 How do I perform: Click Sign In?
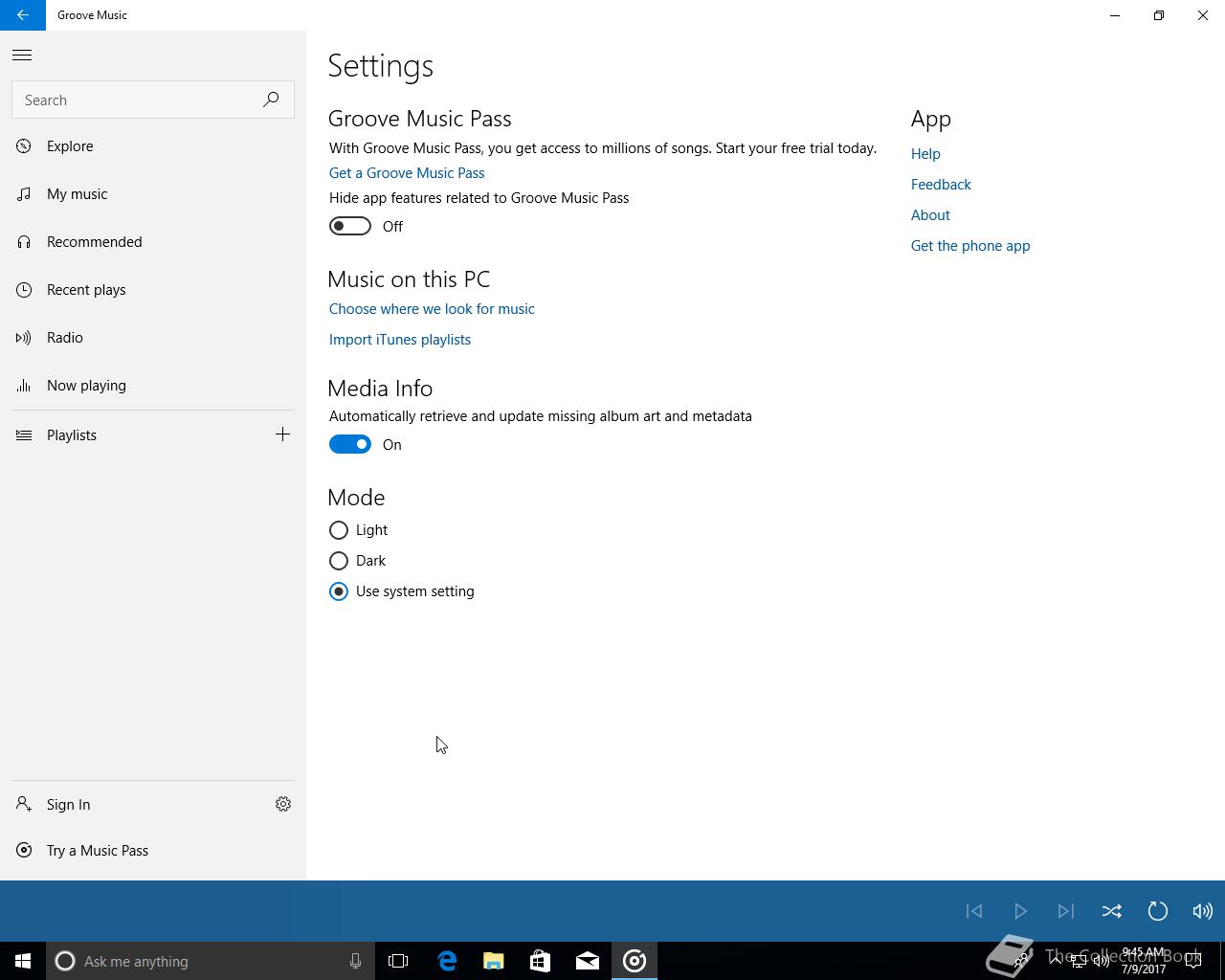tap(129, 805)
